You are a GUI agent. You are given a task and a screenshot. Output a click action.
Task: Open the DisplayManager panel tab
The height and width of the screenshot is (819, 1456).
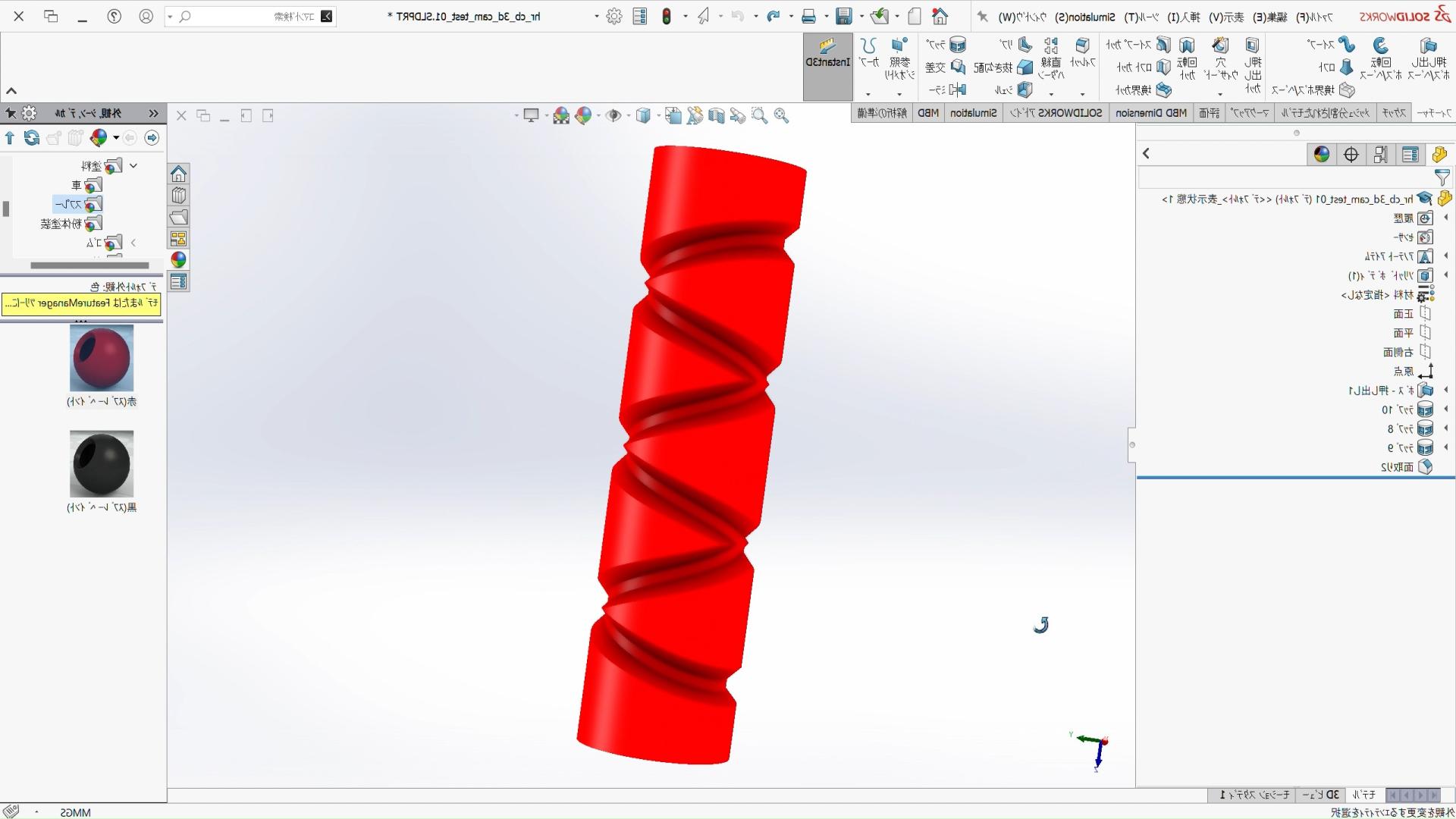click(1322, 155)
